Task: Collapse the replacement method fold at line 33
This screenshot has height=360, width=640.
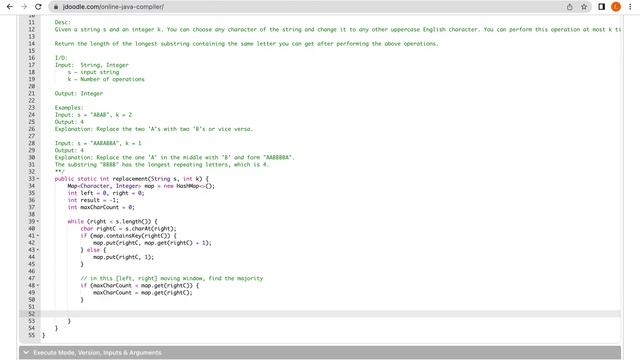Action: (38, 179)
